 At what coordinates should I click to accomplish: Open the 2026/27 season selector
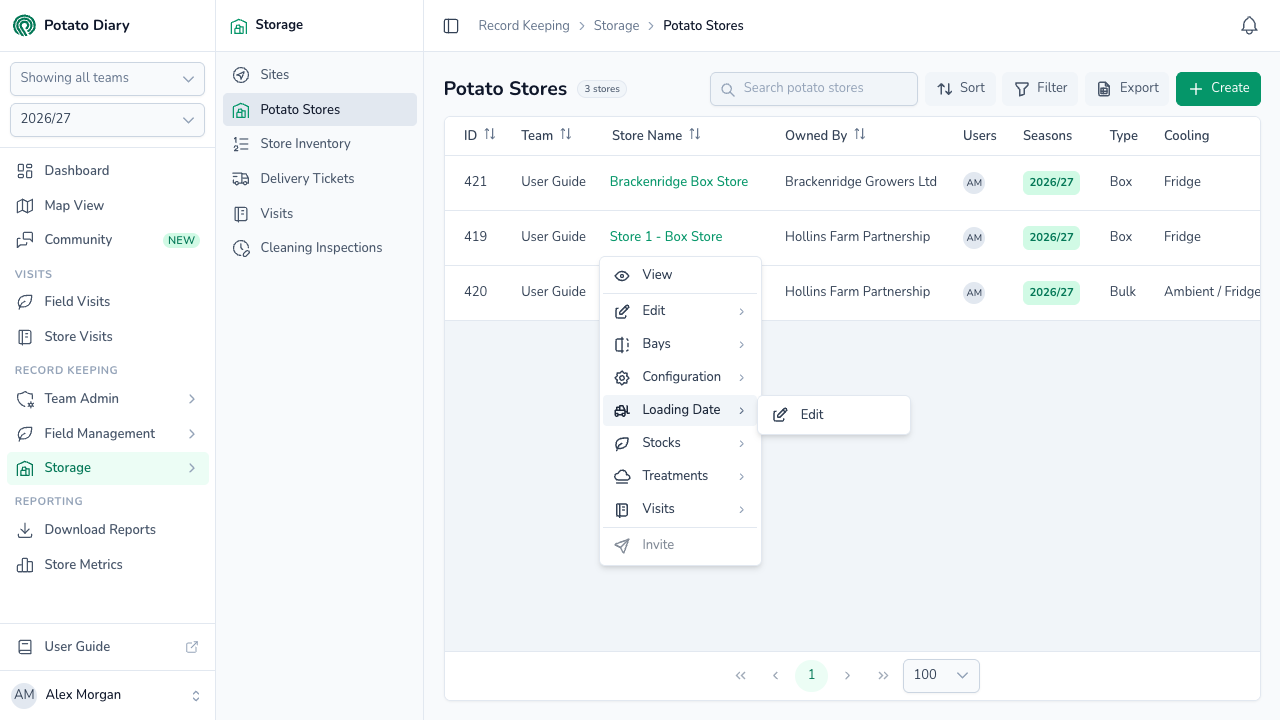tap(107, 119)
